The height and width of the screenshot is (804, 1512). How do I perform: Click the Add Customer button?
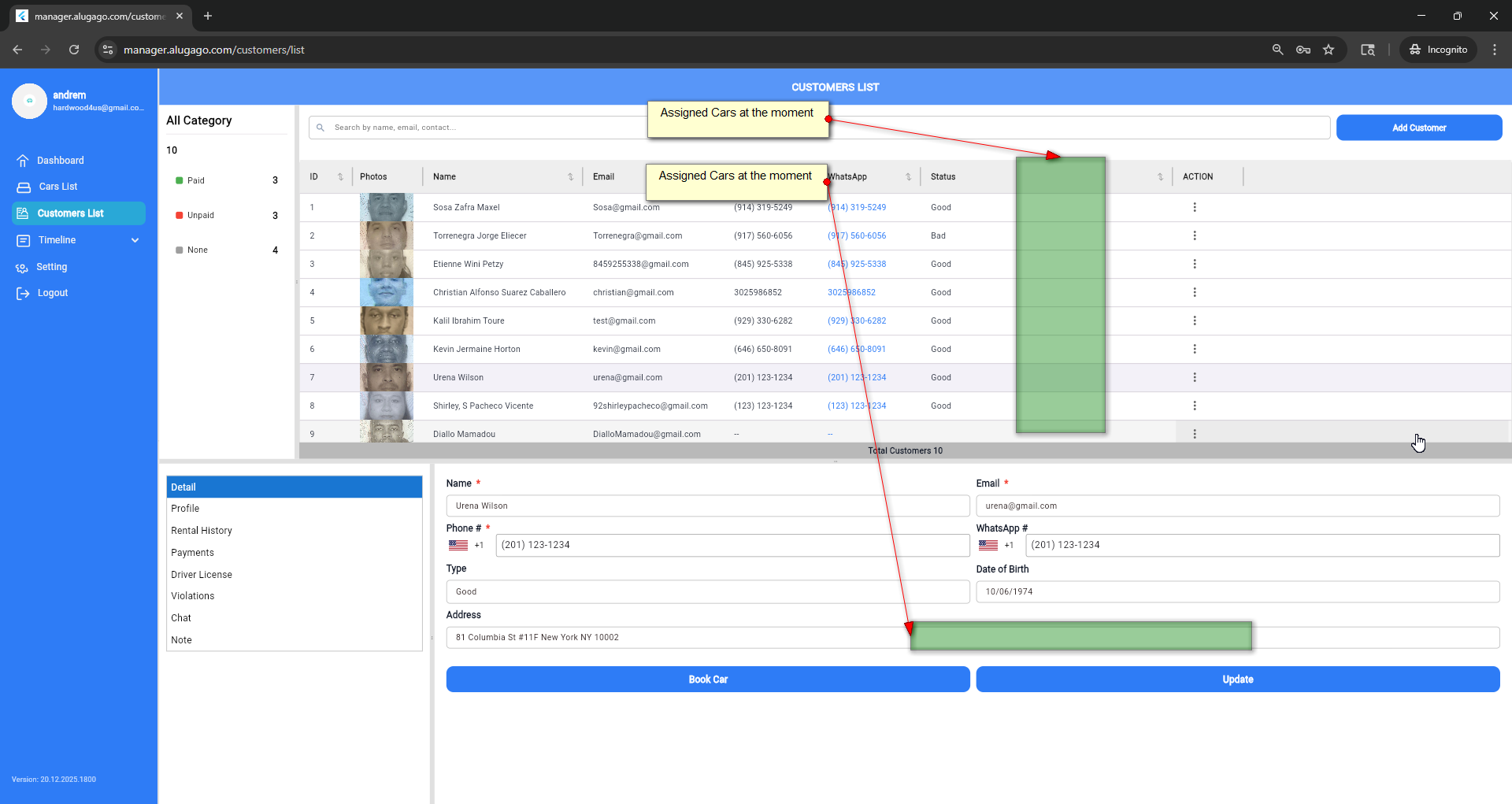[x=1418, y=128]
